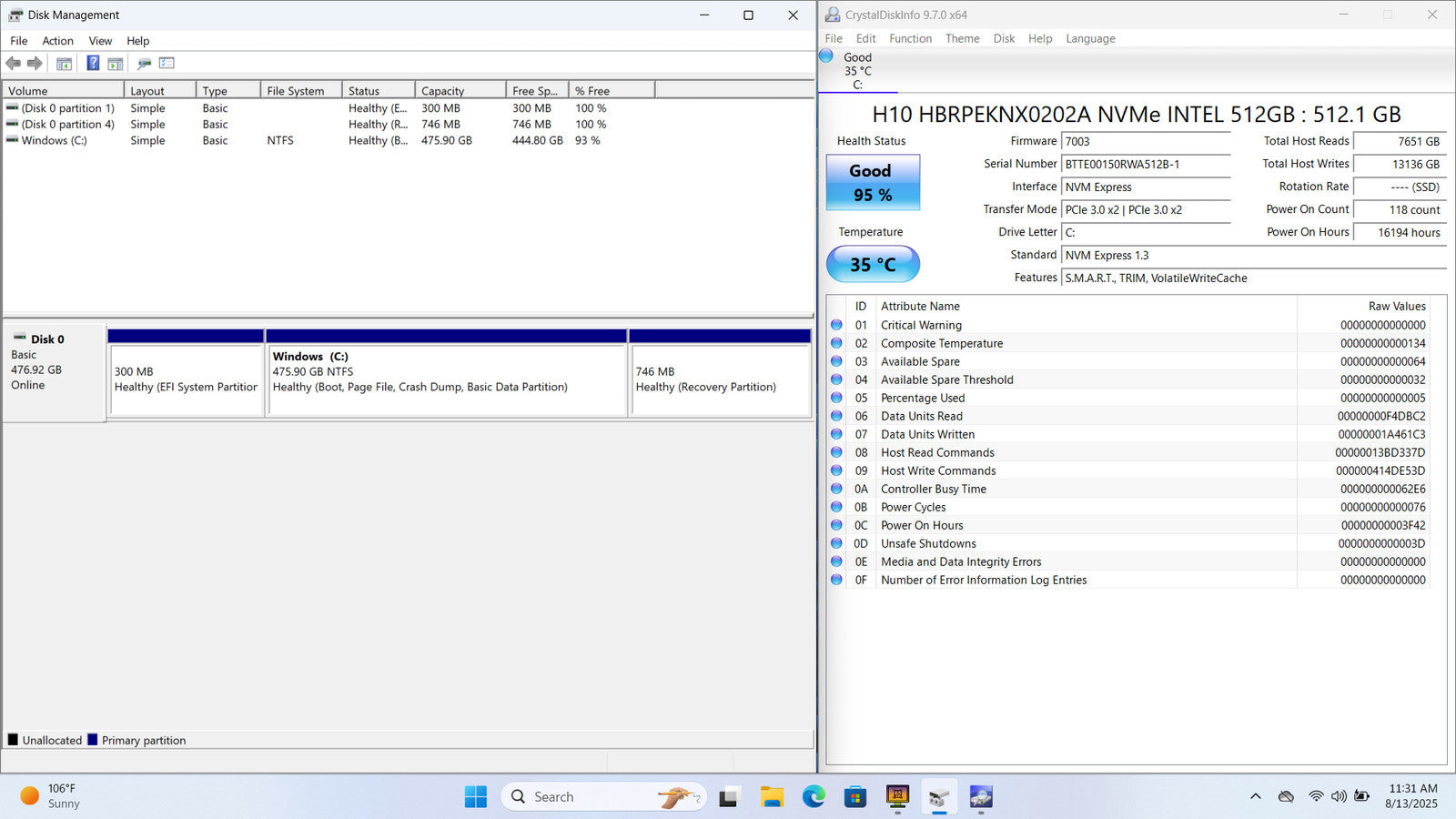Open the Language menu in CrystalDiskInfo
The height and width of the screenshot is (819, 1456).
point(1090,38)
